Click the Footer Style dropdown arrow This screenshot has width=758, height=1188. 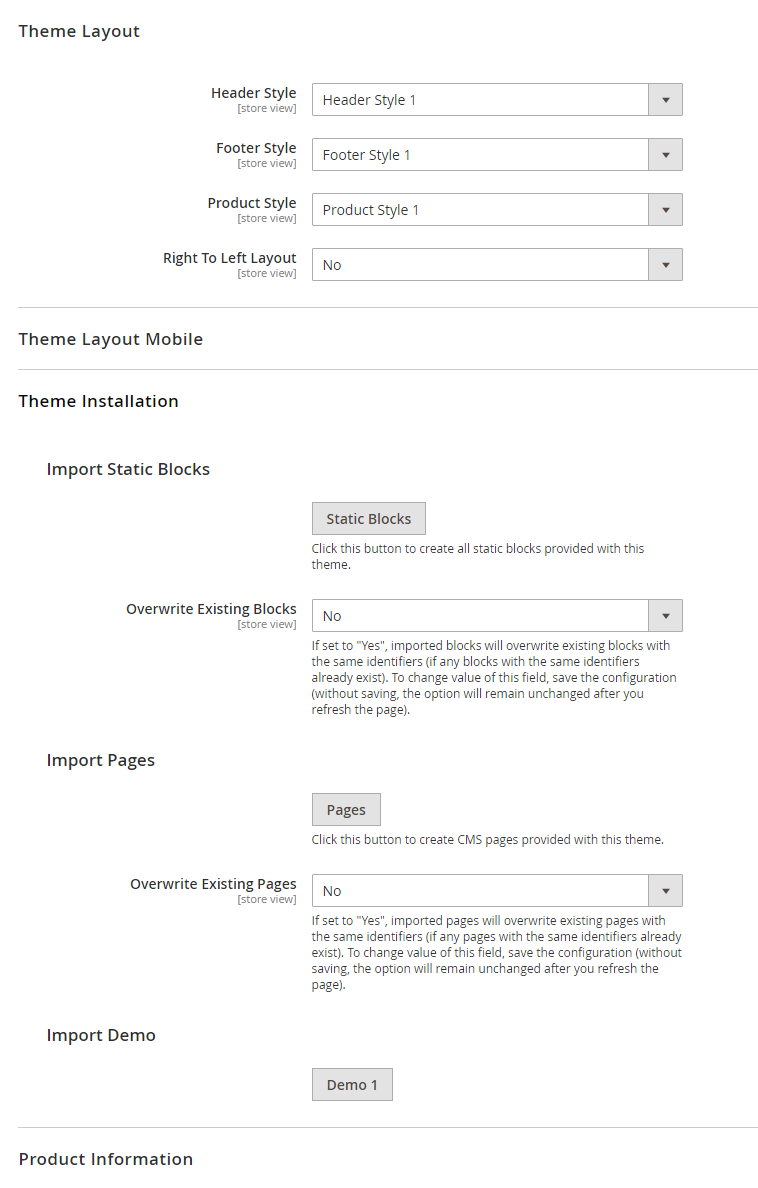coord(665,155)
